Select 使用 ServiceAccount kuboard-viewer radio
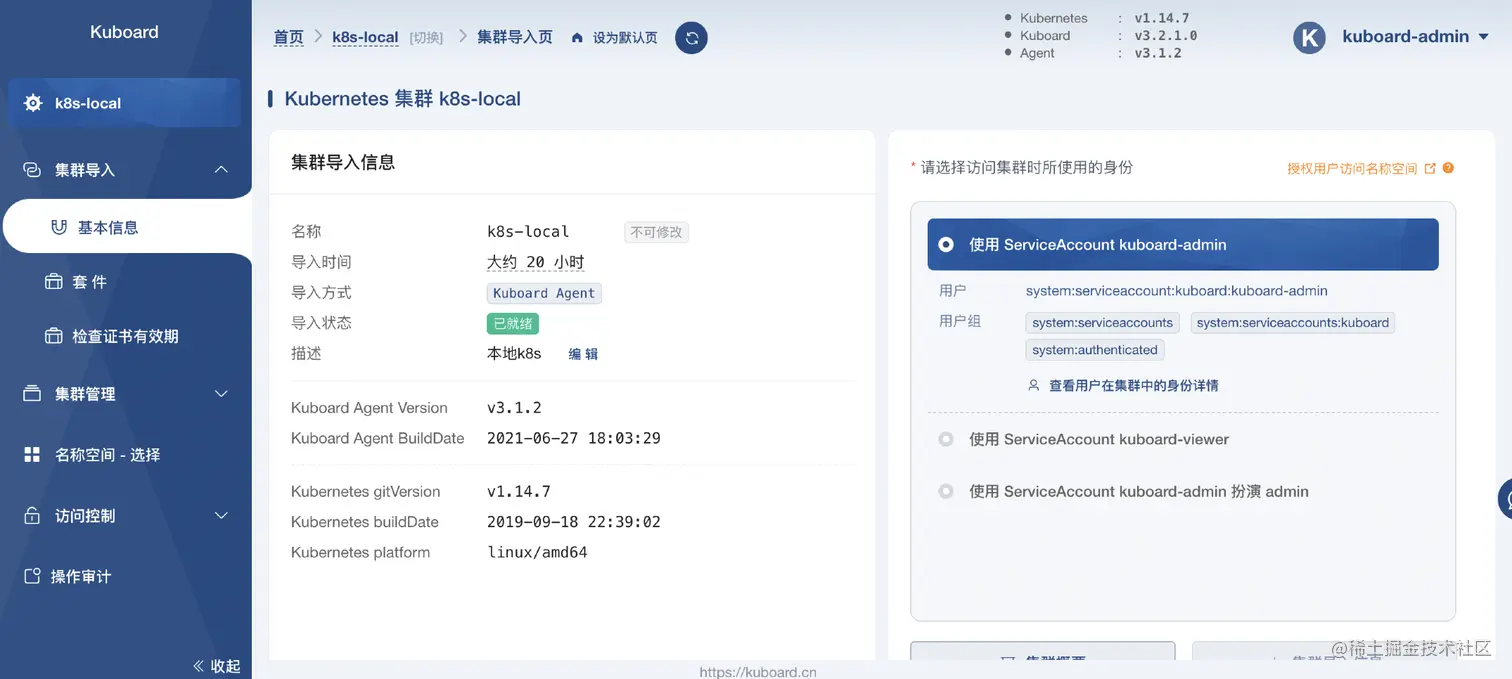Image resolution: width=1512 pixels, height=679 pixels. [945, 439]
